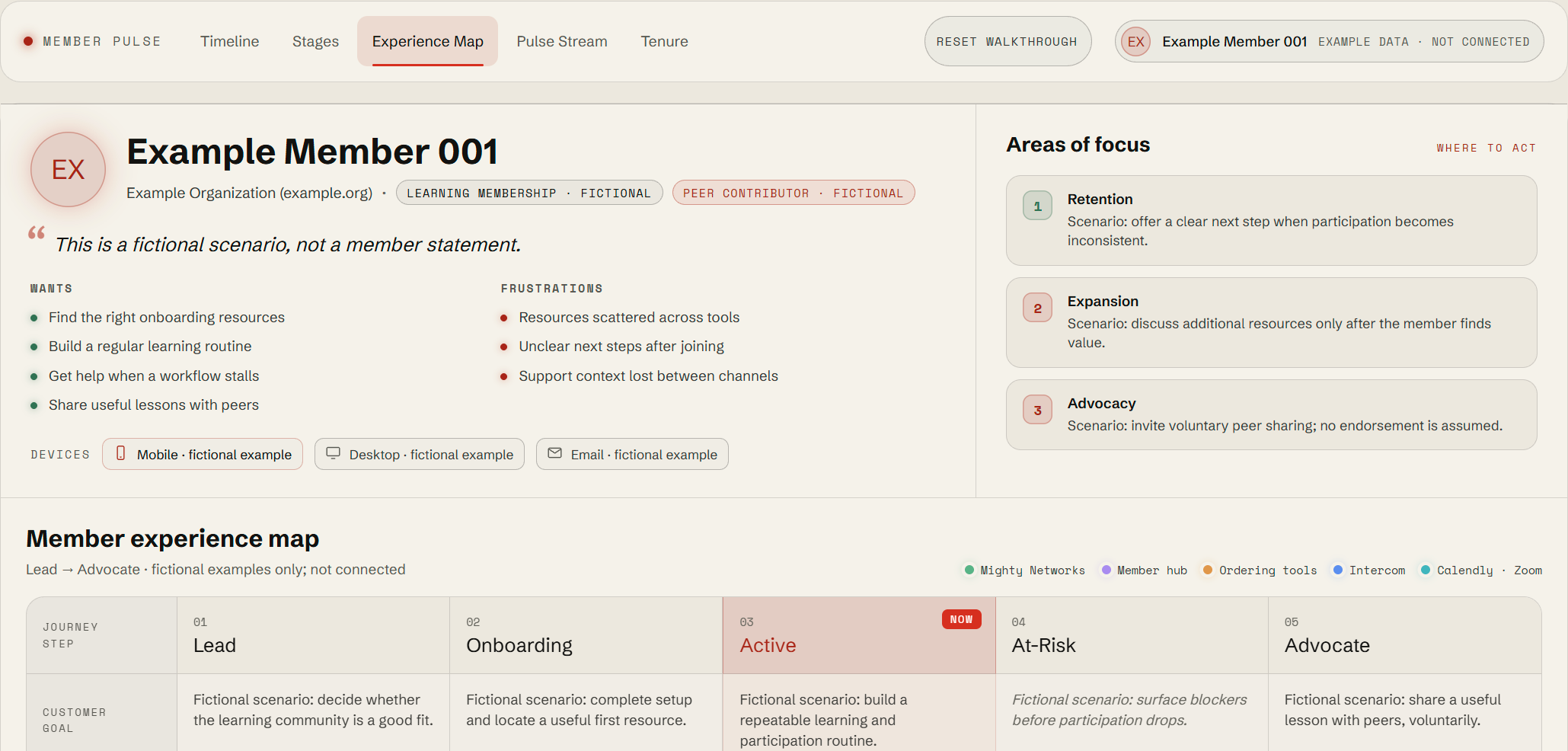Click "Resources scattered across tools" frustration
This screenshot has width=1568, height=751.
tap(629, 317)
